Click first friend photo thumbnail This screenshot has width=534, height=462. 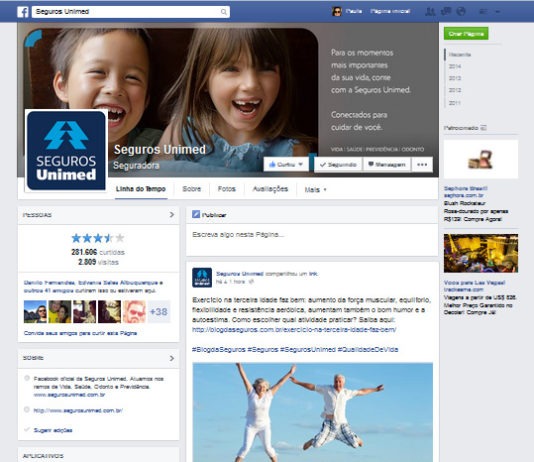pos(35,312)
